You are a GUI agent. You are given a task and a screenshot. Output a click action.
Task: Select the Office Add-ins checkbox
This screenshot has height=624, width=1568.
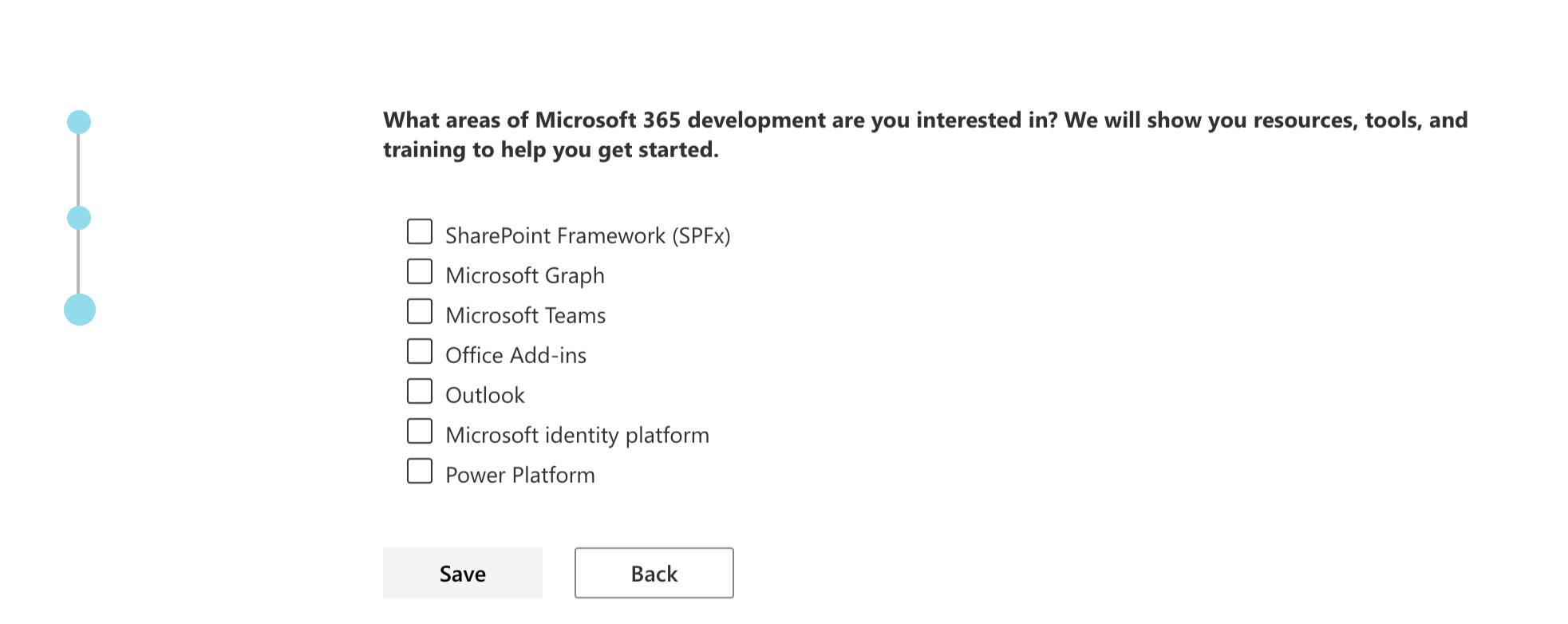(x=420, y=352)
